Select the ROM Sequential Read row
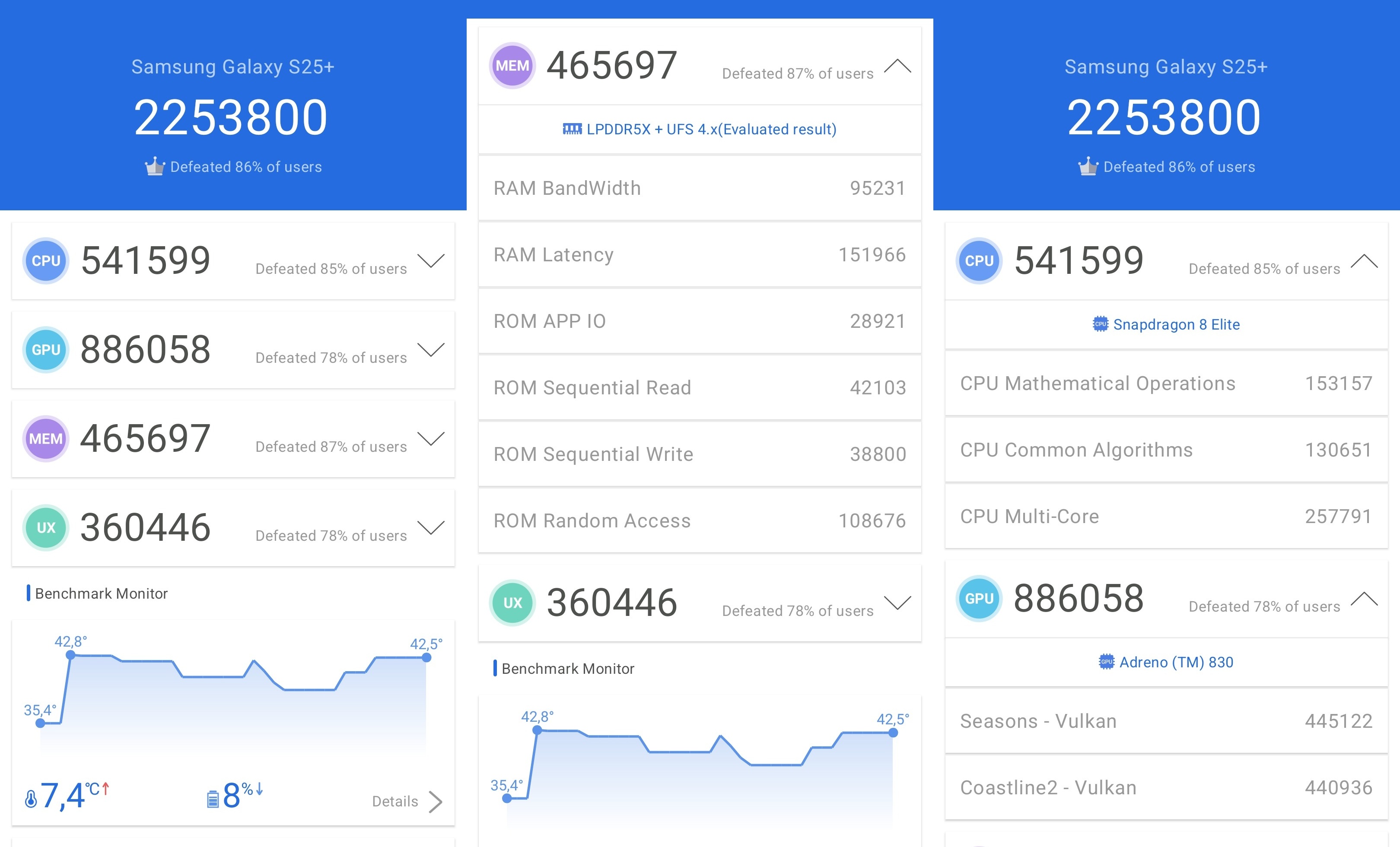Image resolution: width=1400 pixels, height=847 pixels. [700, 387]
